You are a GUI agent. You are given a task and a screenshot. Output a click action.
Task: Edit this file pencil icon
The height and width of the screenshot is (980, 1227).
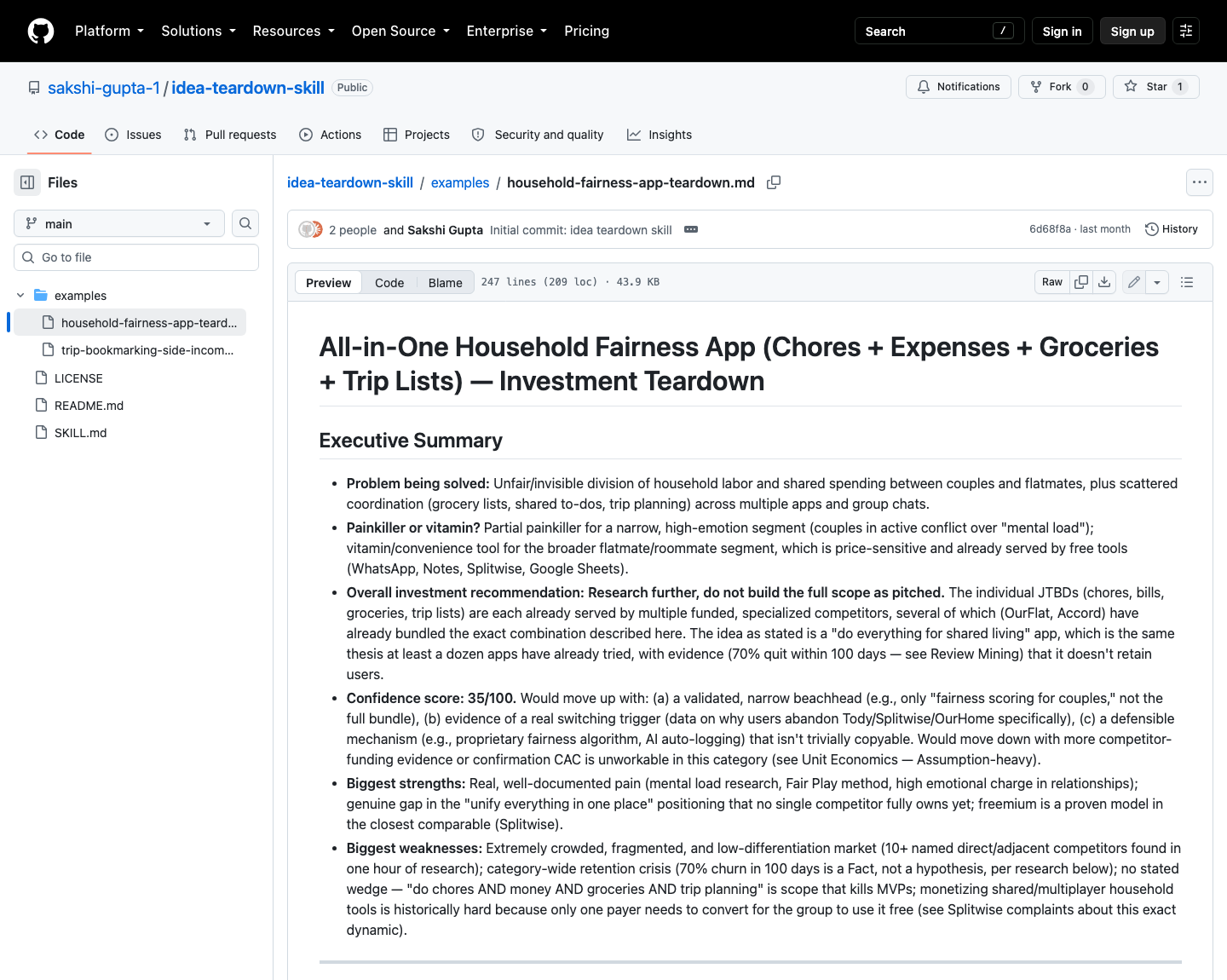pos(1134,282)
